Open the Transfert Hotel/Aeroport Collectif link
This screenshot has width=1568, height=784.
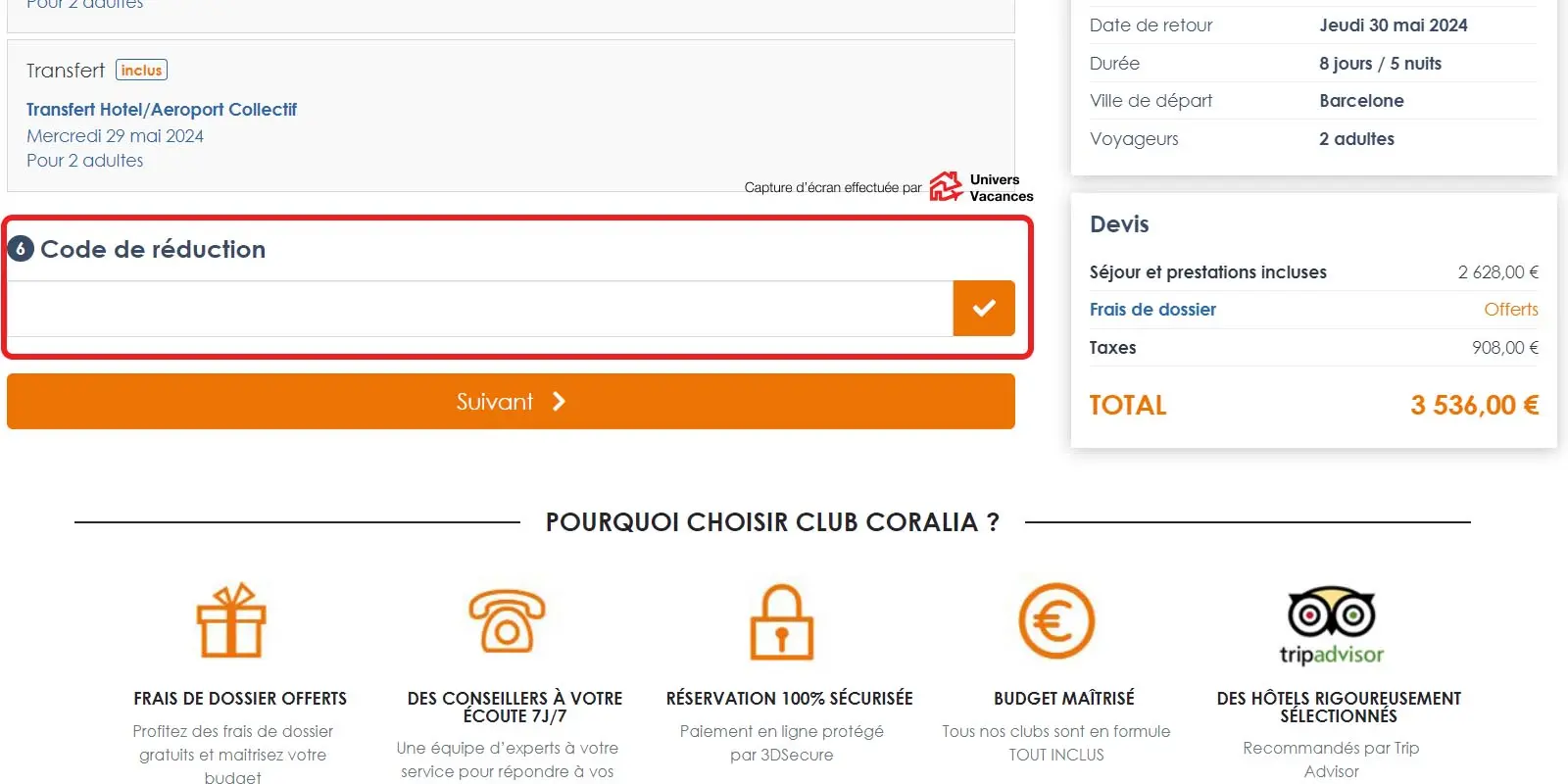tap(162, 110)
